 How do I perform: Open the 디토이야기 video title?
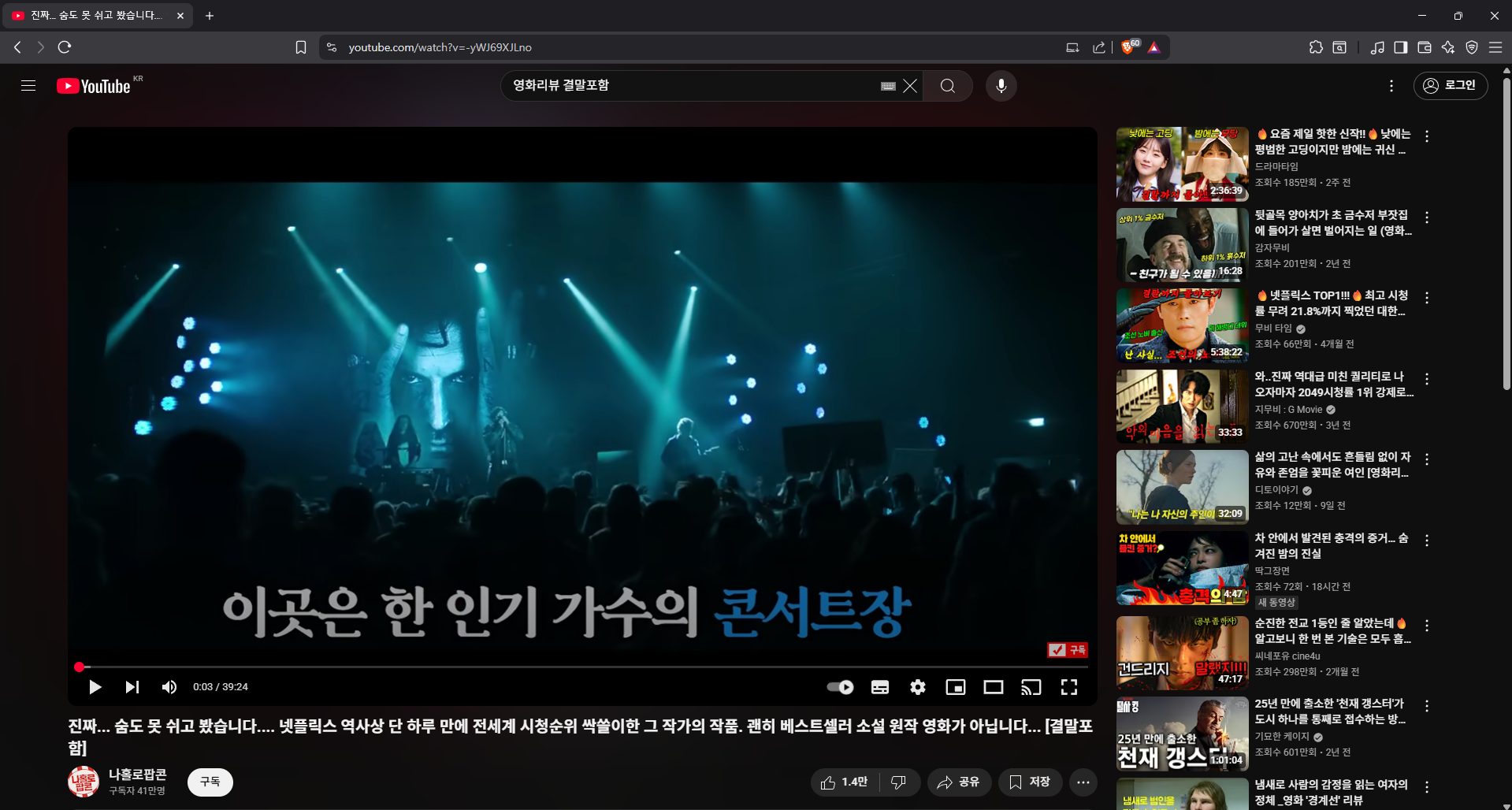(x=1332, y=465)
